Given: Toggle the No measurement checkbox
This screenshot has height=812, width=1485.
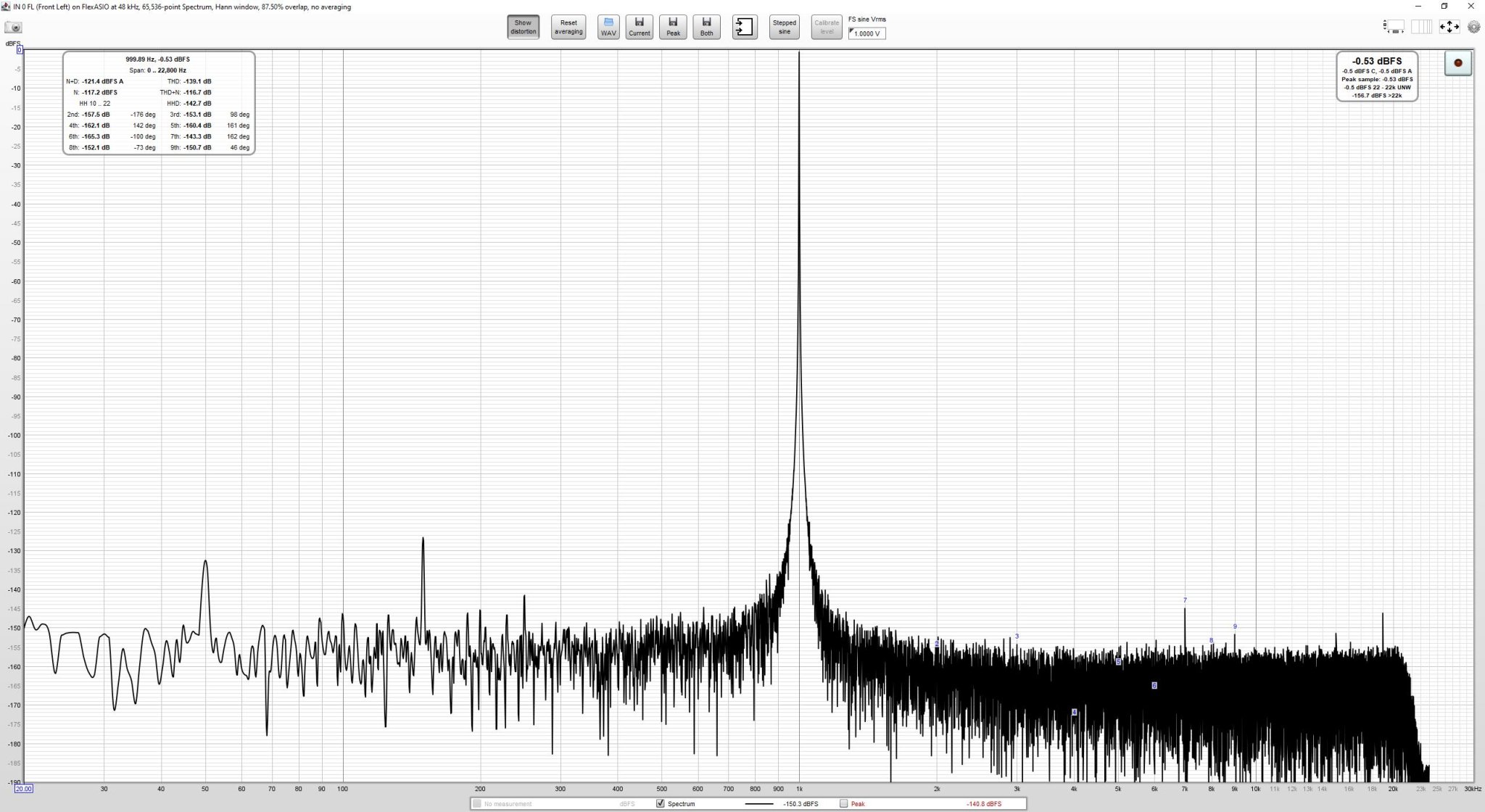Looking at the screenshot, I should pyautogui.click(x=476, y=803).
